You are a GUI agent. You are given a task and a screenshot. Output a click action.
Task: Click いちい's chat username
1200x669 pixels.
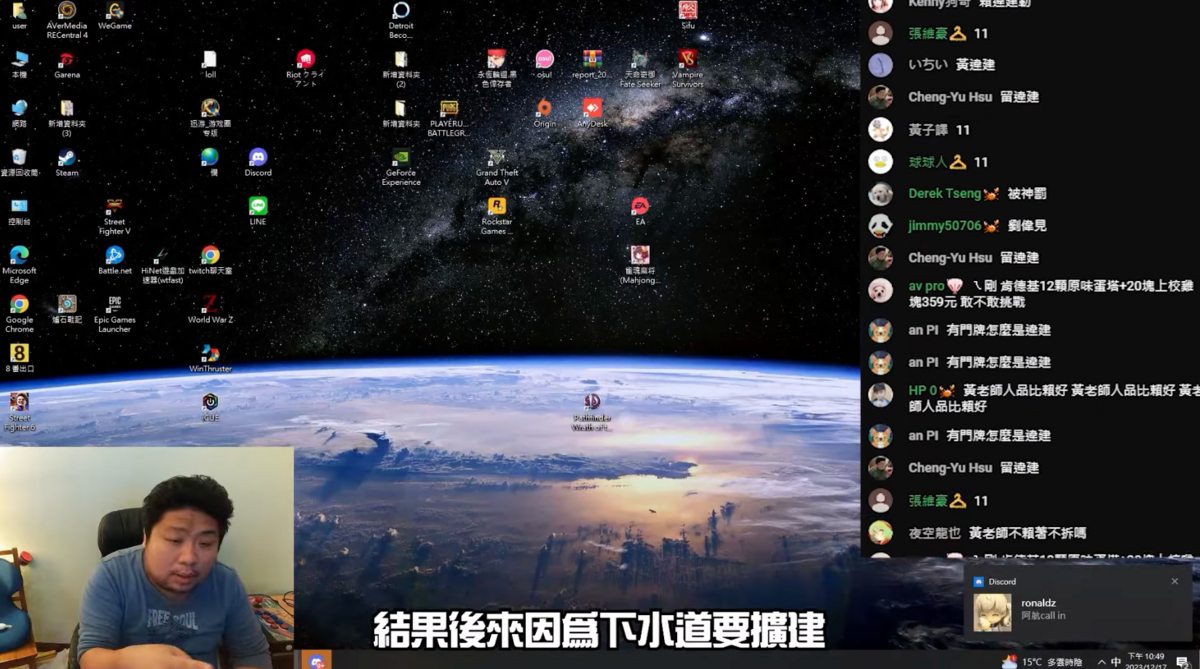(x=928, y=65)
